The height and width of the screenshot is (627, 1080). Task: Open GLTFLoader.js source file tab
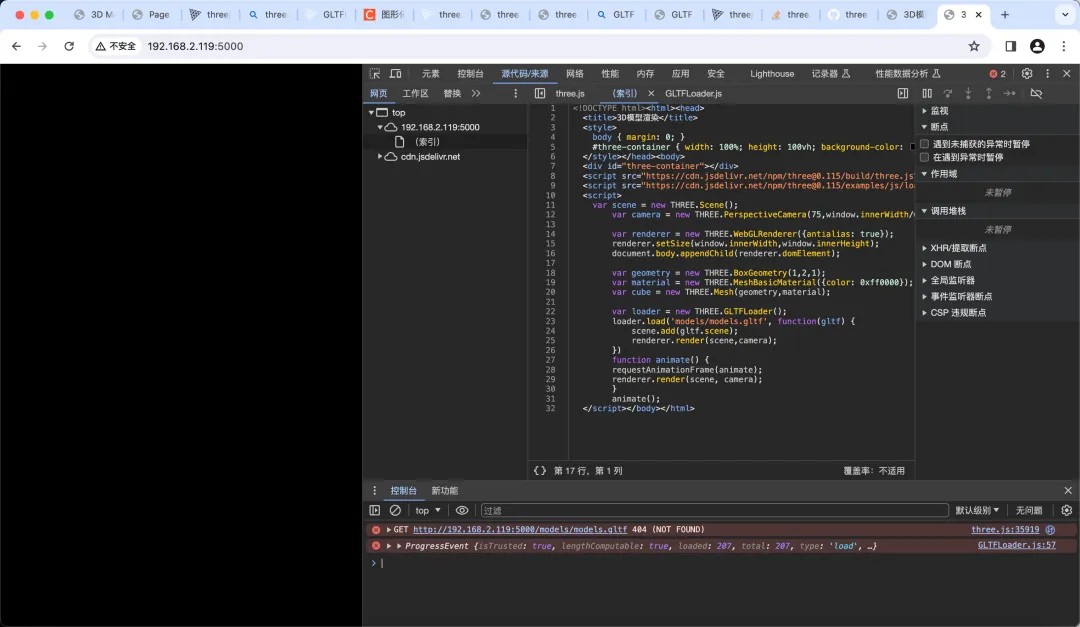point(694,93)
